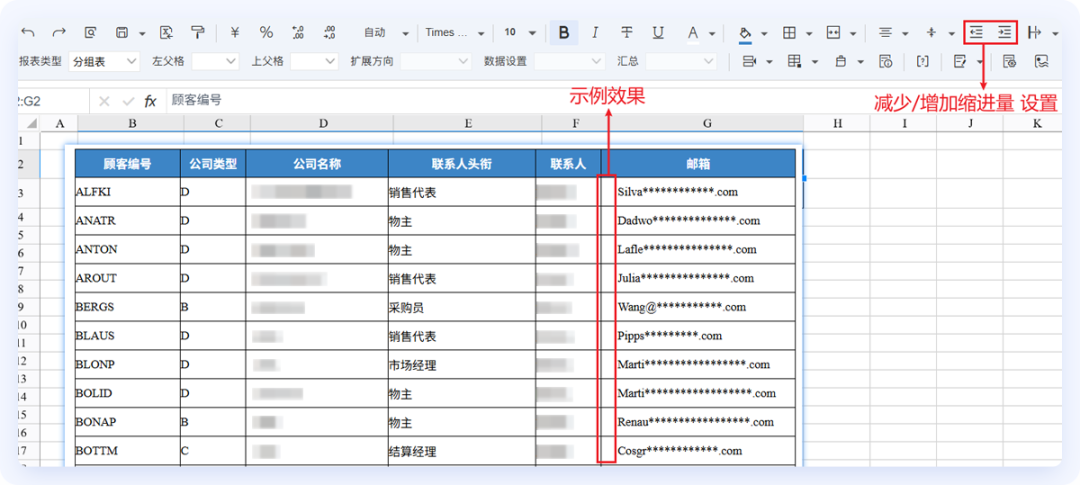This screenshot has height=485, width=1080.
Task: Open the 汇总 dropdown
Action: click(681, 61)
